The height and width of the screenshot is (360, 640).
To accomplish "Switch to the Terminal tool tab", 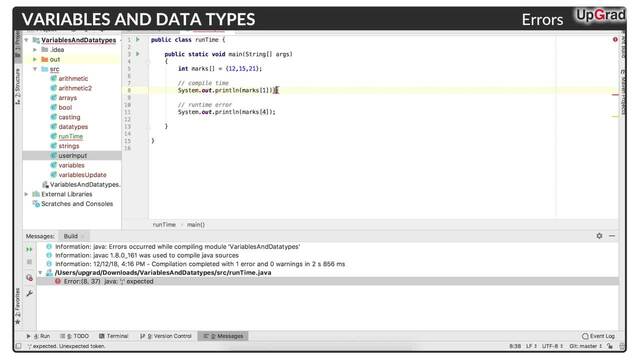I will click(113, 336).
